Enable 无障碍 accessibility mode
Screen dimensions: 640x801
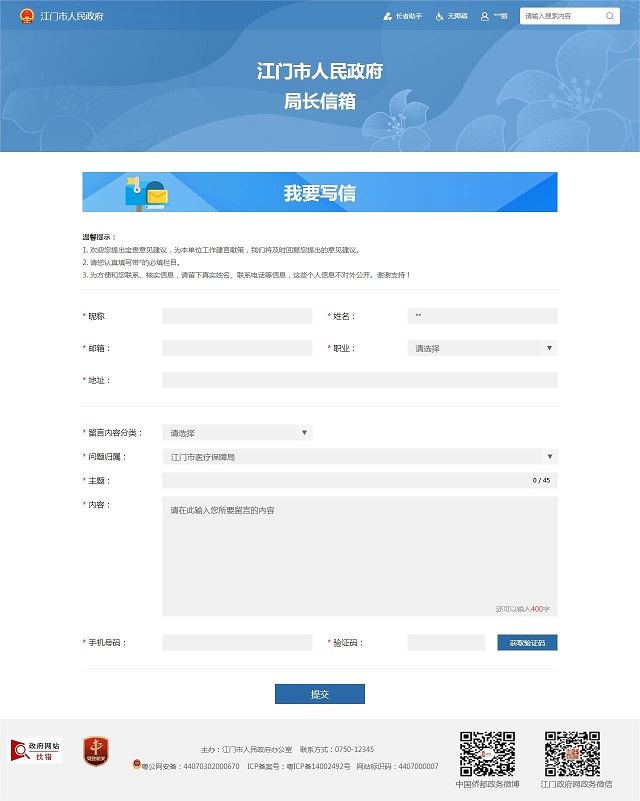click(x=452, y=16)
